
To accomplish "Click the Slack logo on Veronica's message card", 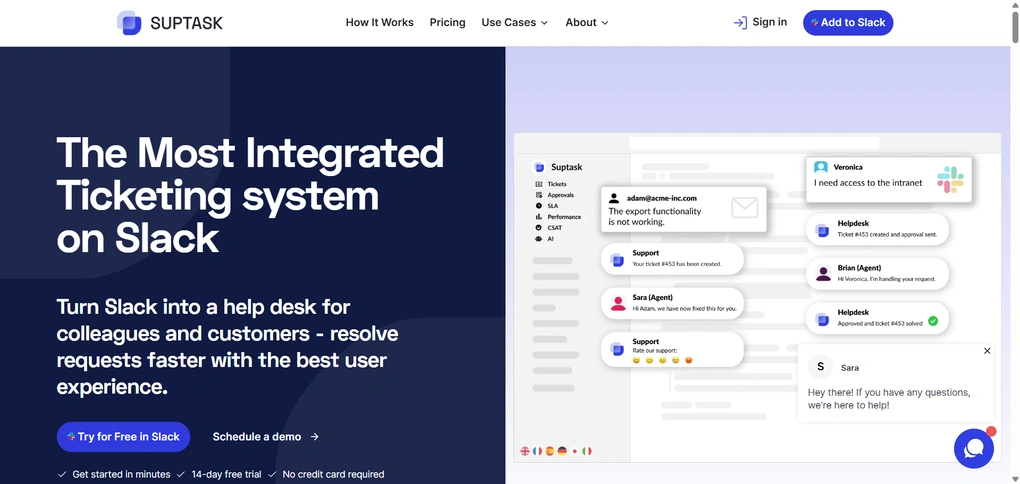I will (x=950, y=180).
